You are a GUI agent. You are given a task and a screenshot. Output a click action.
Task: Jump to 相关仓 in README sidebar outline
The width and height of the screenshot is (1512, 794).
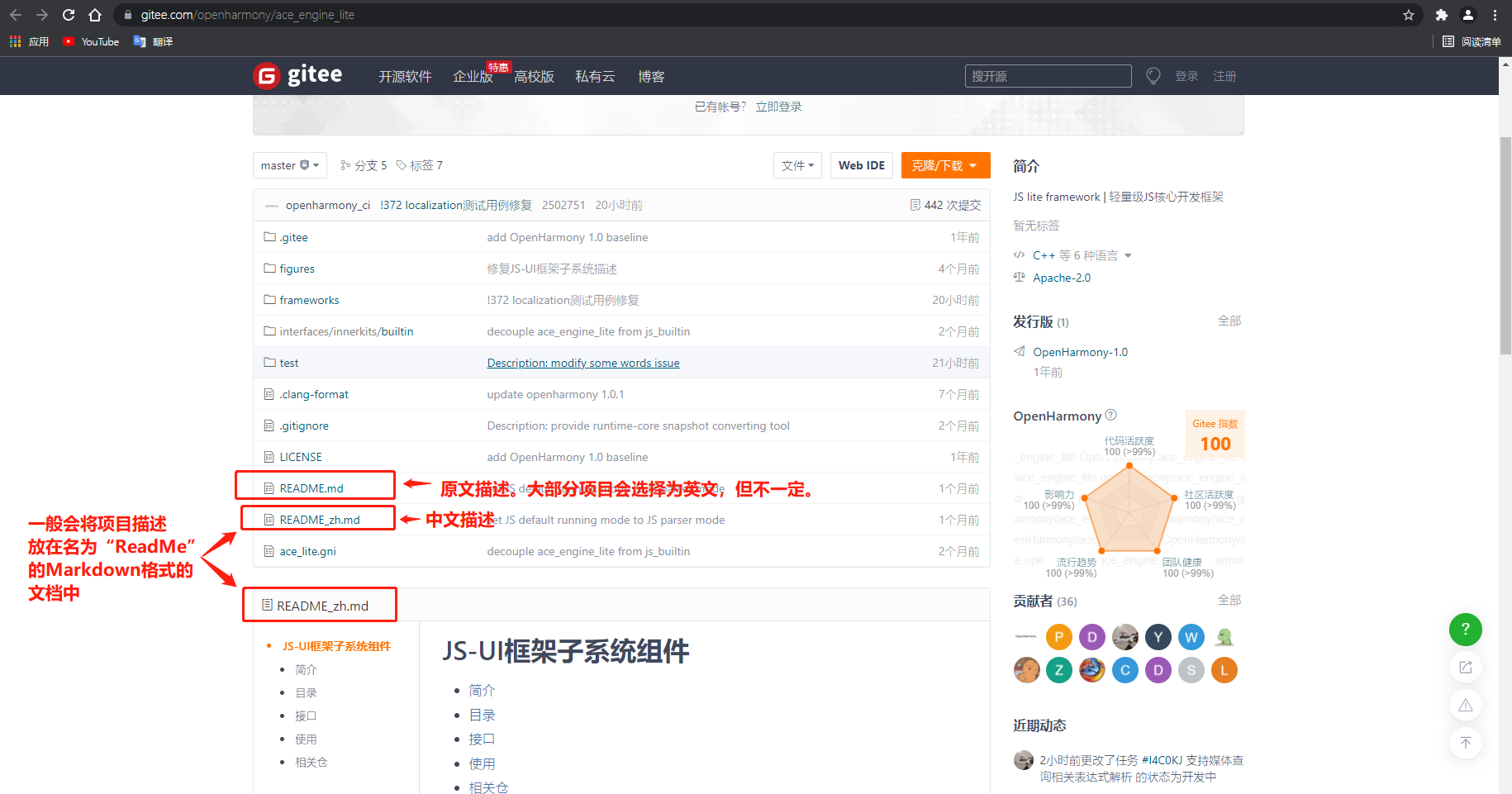311,762
